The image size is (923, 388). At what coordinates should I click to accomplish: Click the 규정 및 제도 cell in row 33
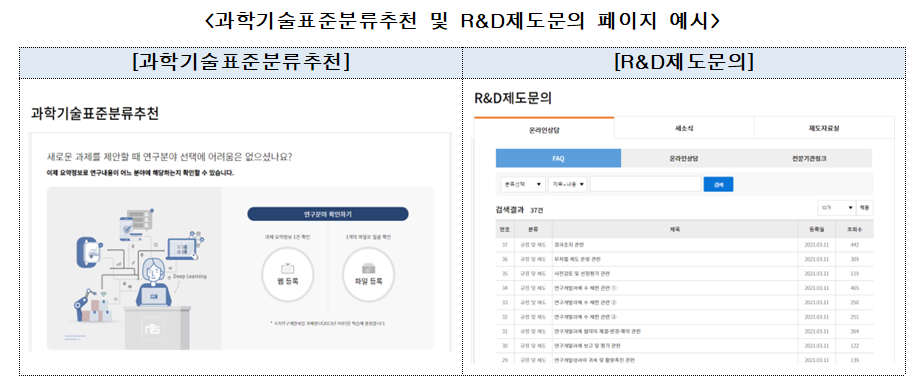pos(532,303)
